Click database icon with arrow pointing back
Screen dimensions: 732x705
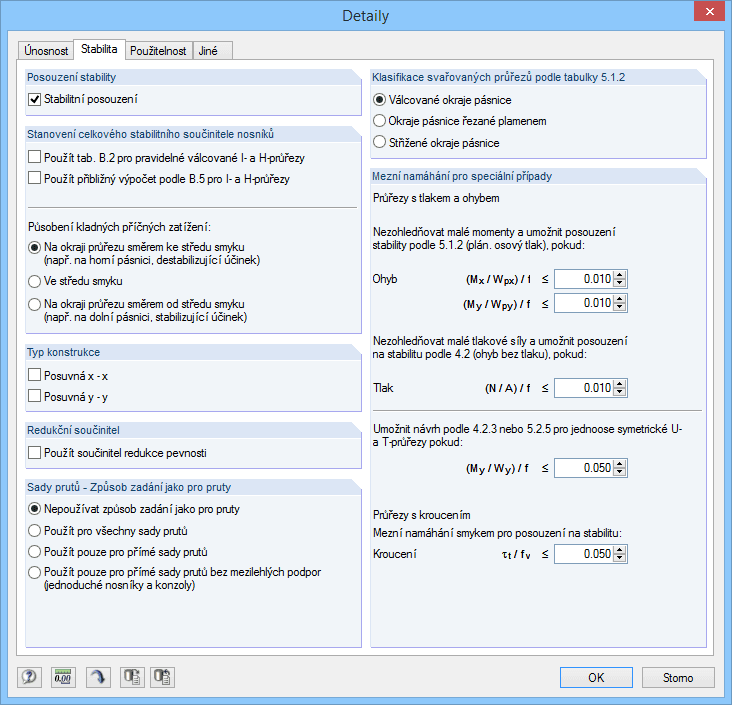(162, 677)
